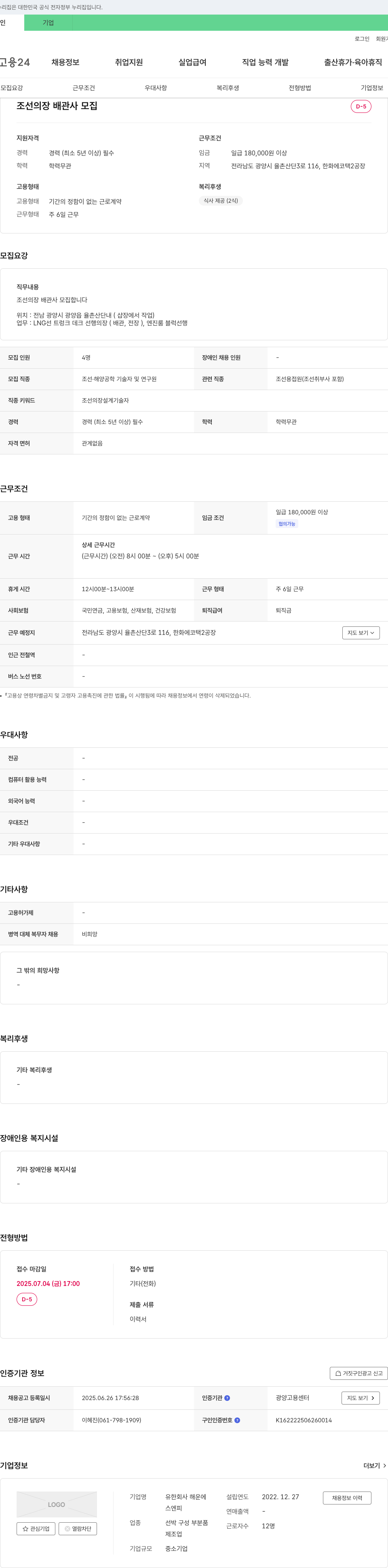388x1568 pixels.
Task: Open the 출산휴가·육아휴직 menu
Action: pyautogui.click(x=353, y=62)
